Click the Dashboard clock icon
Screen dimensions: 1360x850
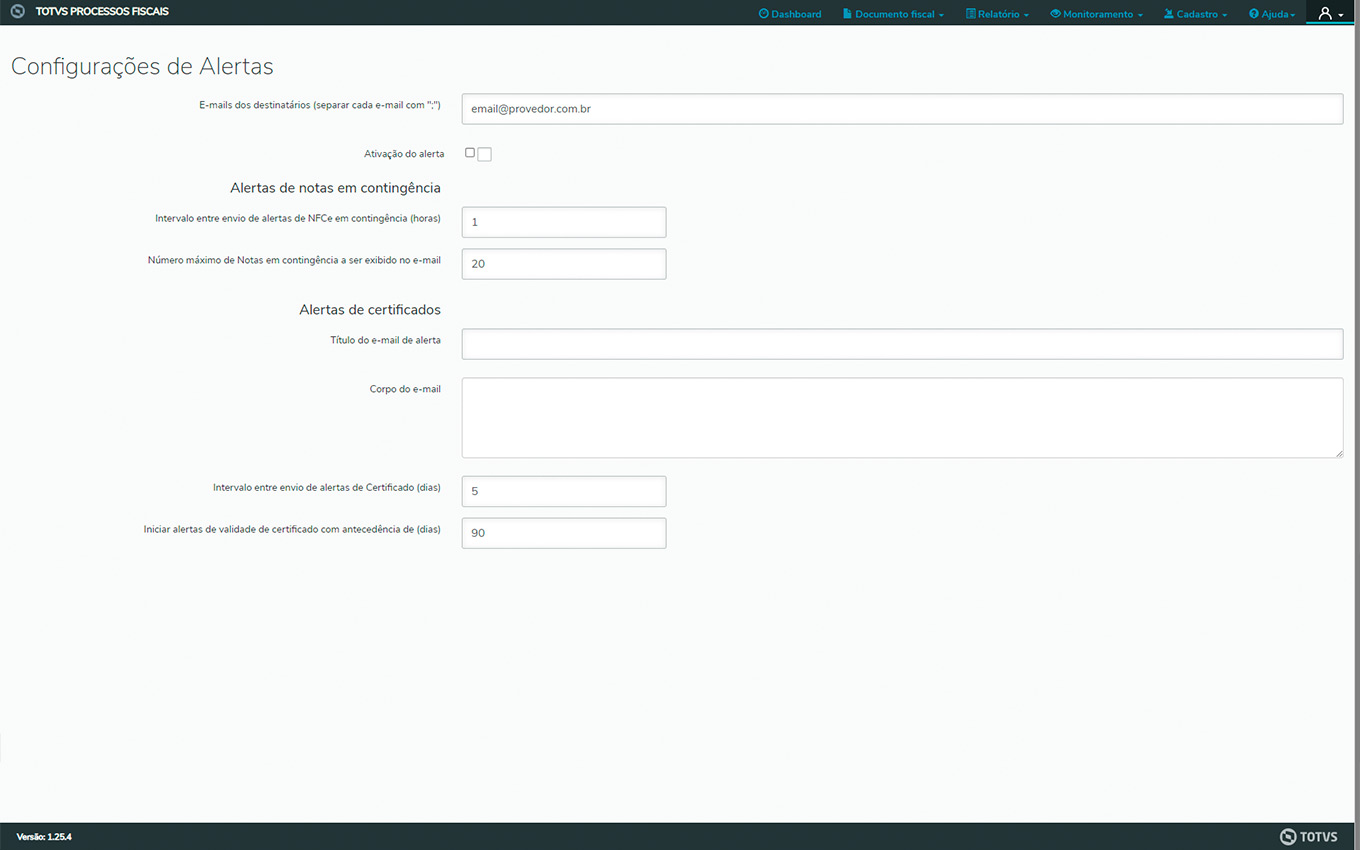[764, 14]
